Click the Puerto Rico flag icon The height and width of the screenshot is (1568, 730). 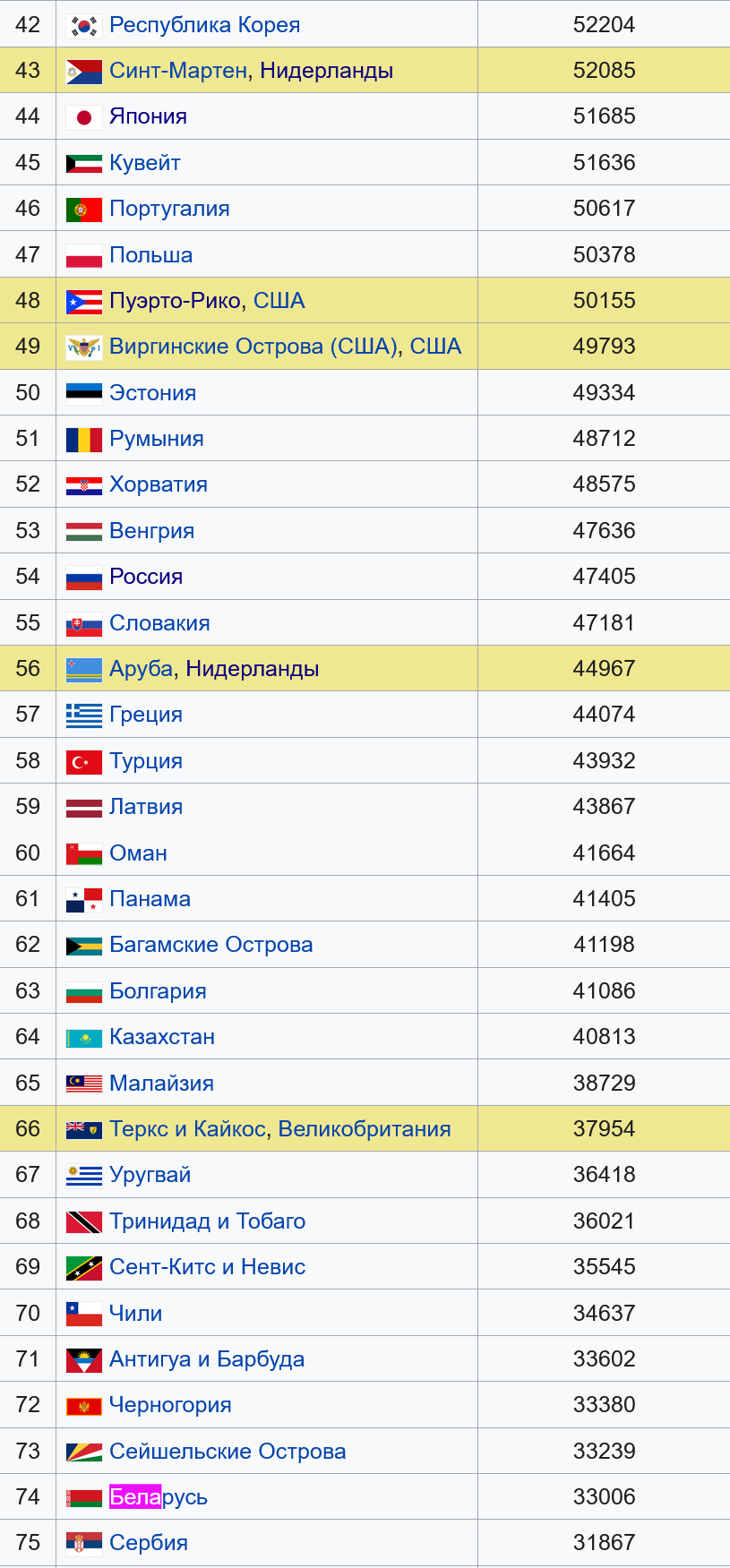pyautogui.click(x=84, y=302)
